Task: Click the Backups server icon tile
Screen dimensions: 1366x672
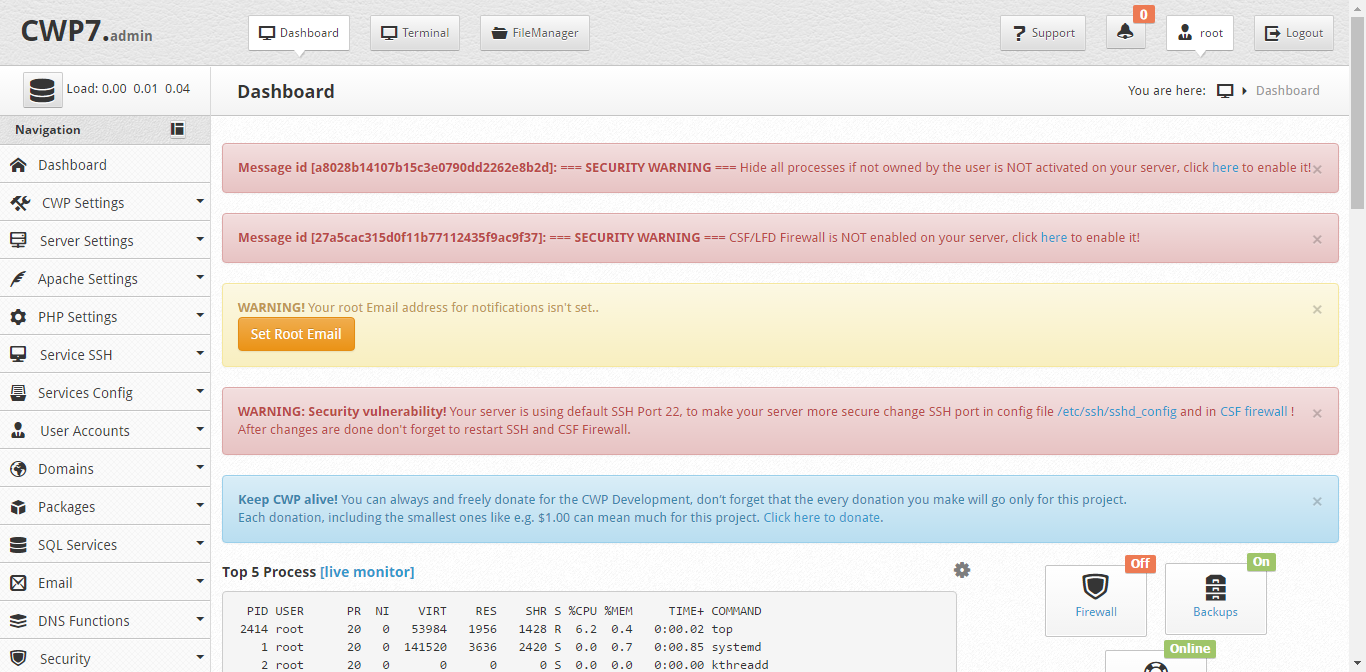Action: tap(1216, 599)
